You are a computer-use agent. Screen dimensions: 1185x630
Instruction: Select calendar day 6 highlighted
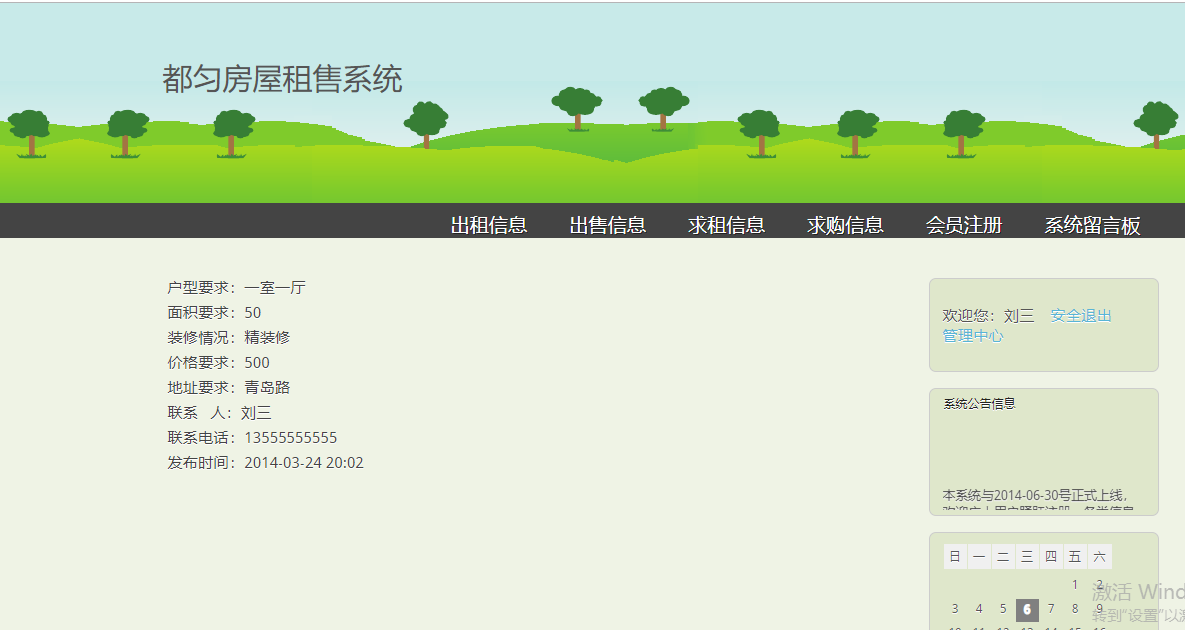point(1027,610)
